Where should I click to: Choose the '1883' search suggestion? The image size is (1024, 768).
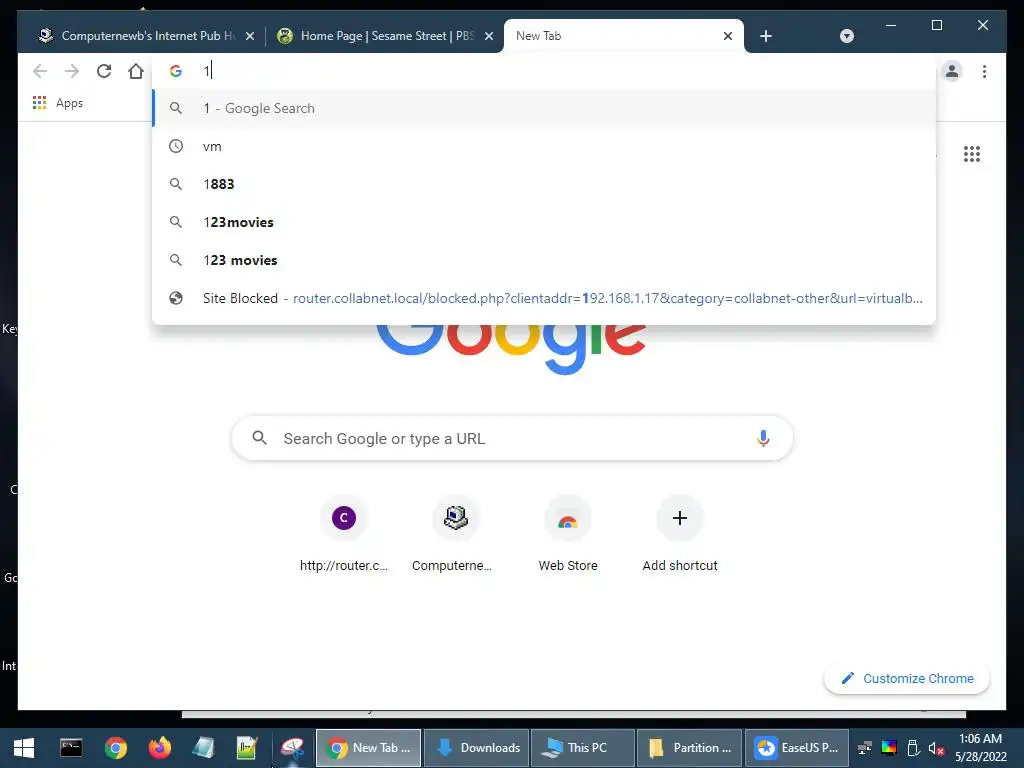(x=544, y=184)
